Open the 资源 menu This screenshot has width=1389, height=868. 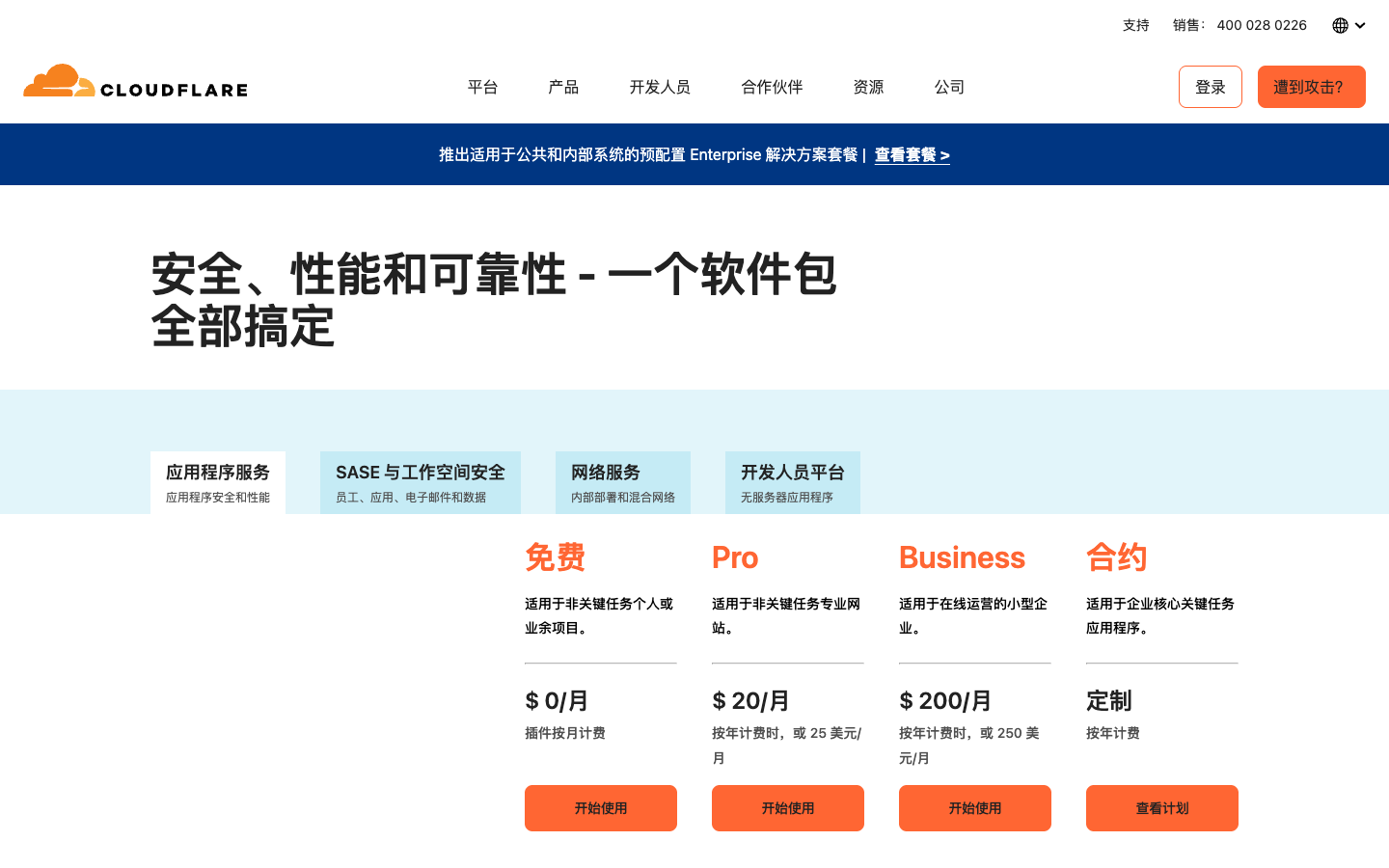point(868,87)
